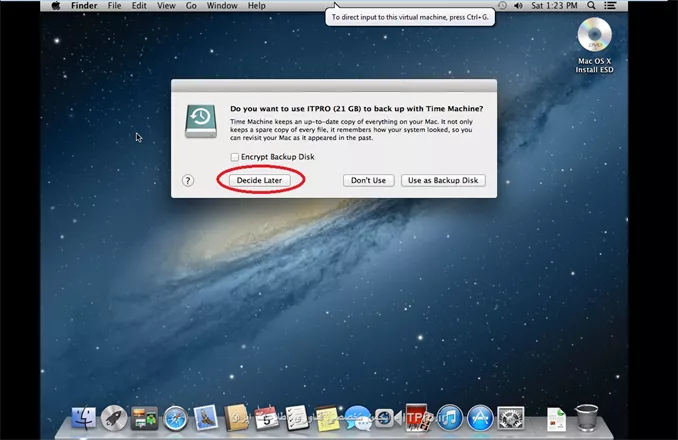Image resolution: width=678 pixels, height=440 pixels.
Task: Click the Don't Use button
Action: [x=368, y=180]
